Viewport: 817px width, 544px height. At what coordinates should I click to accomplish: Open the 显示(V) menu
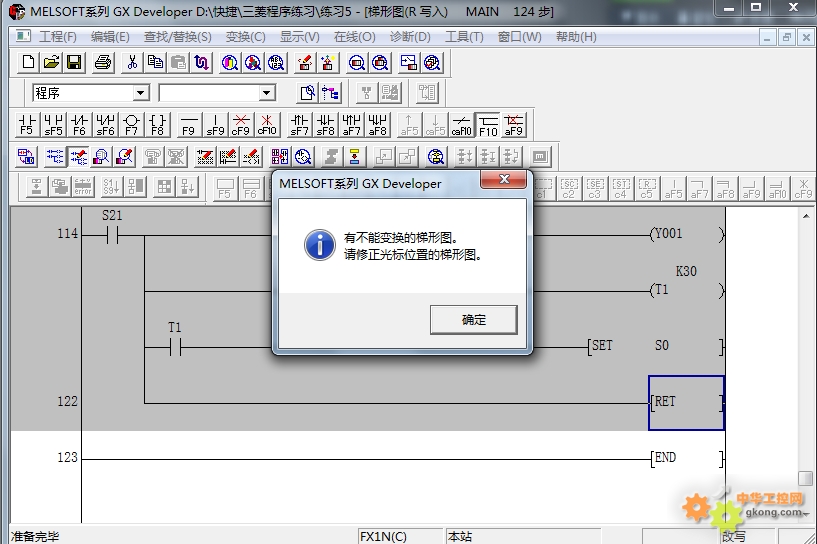coord(300,37)
